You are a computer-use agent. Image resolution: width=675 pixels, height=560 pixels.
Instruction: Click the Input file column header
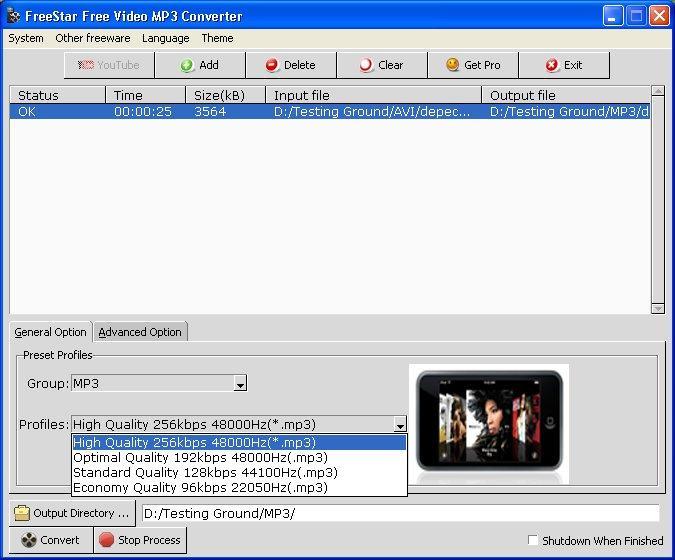[374, 95]
